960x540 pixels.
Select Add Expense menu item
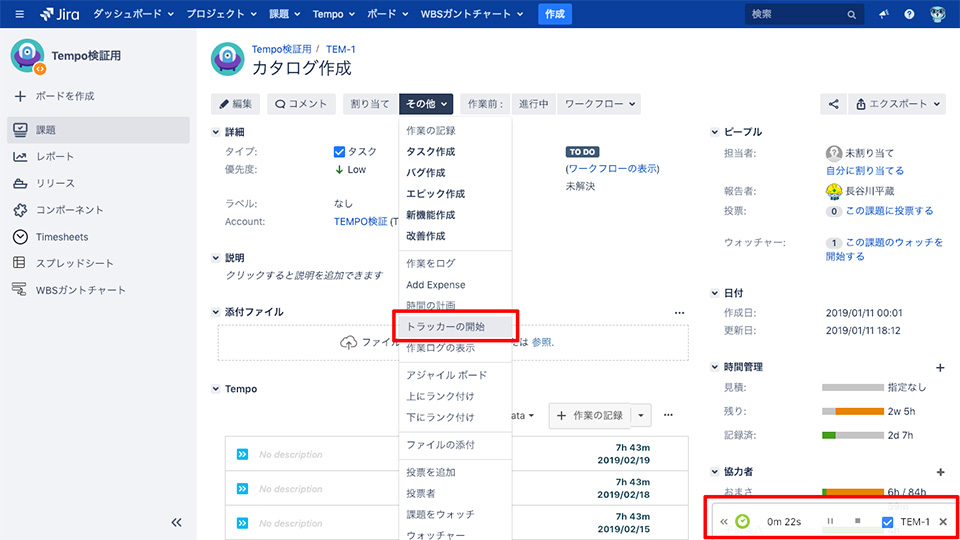click(x=455, y=285)
